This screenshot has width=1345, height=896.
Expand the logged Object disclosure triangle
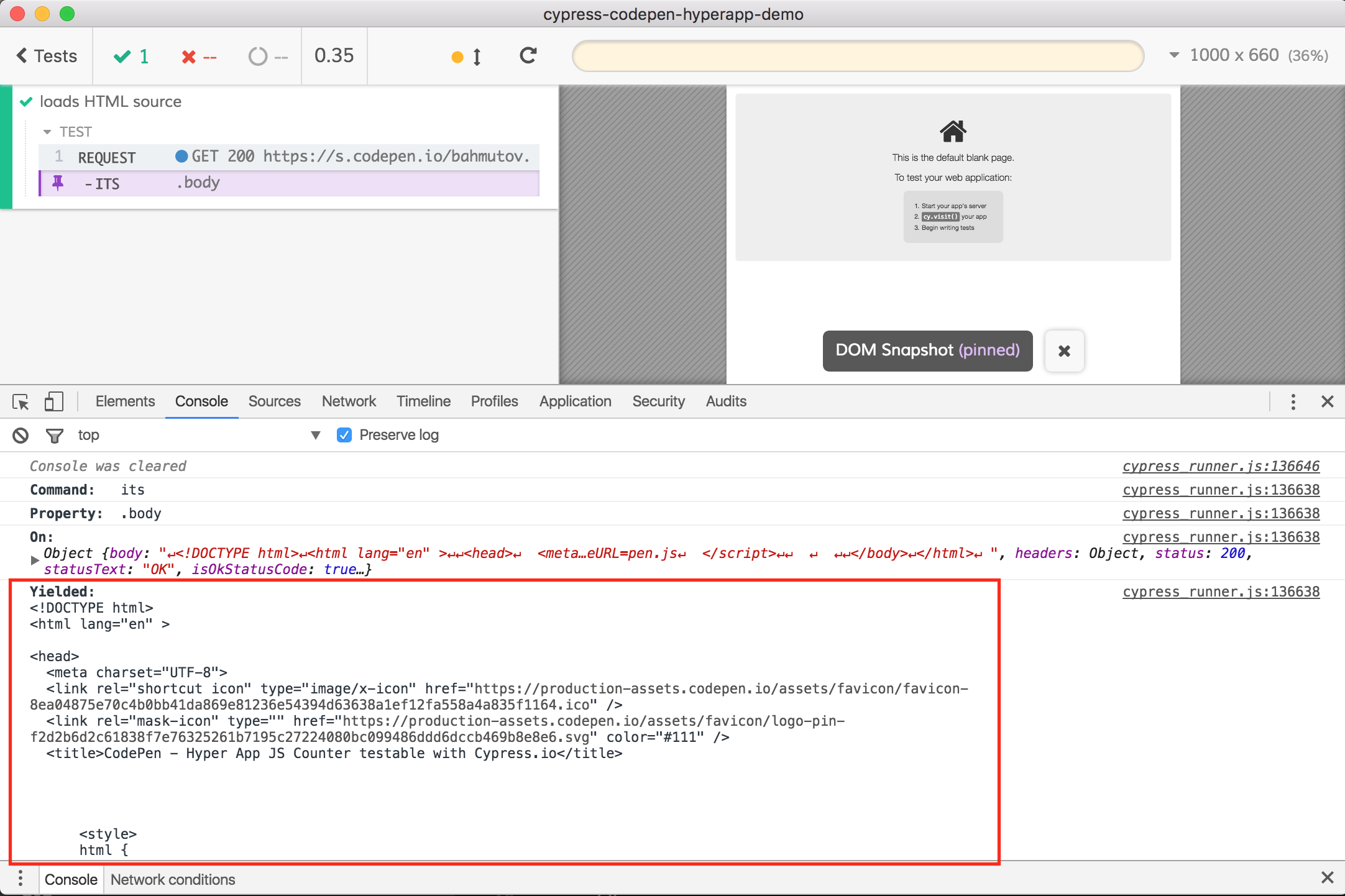pos(35,560)
